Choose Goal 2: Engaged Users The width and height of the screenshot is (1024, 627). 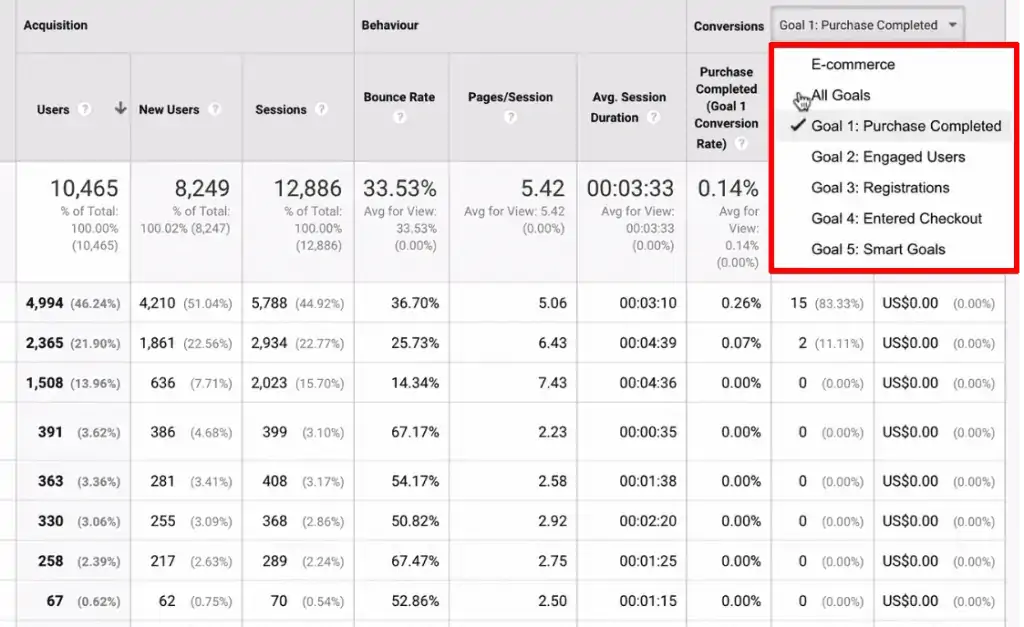(x=888, y=157)
